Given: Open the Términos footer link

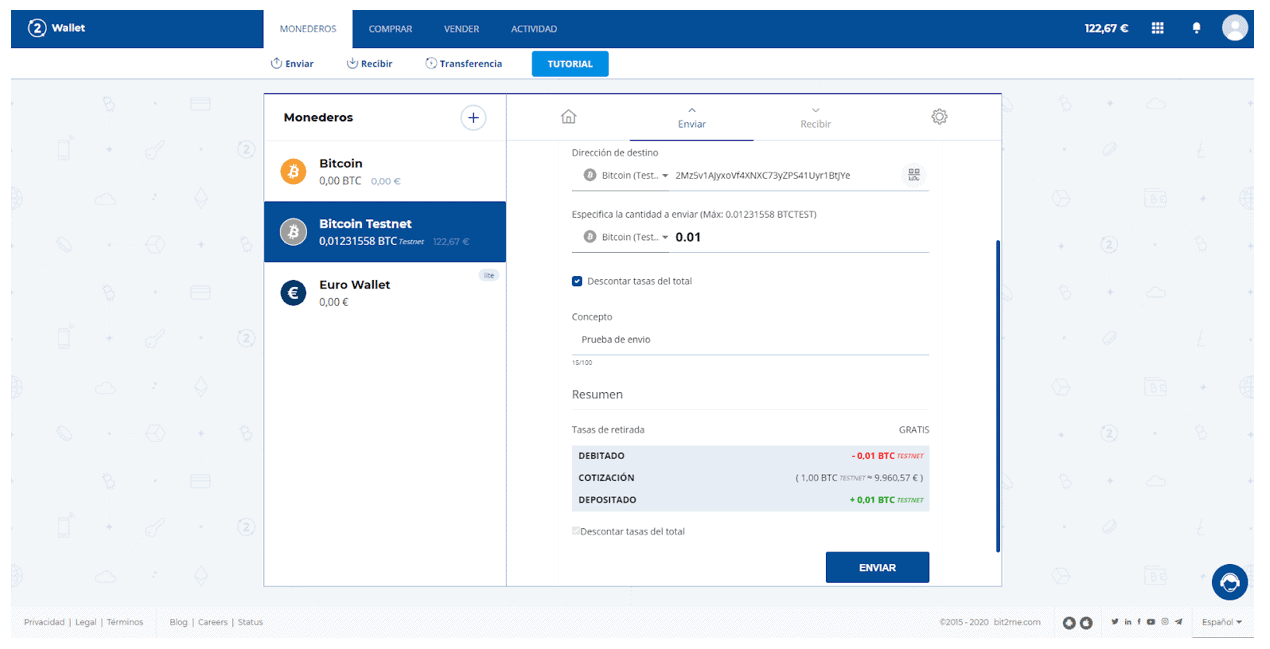Looking at the screenshot, I should pyautogui.click(x=125, y=622).
